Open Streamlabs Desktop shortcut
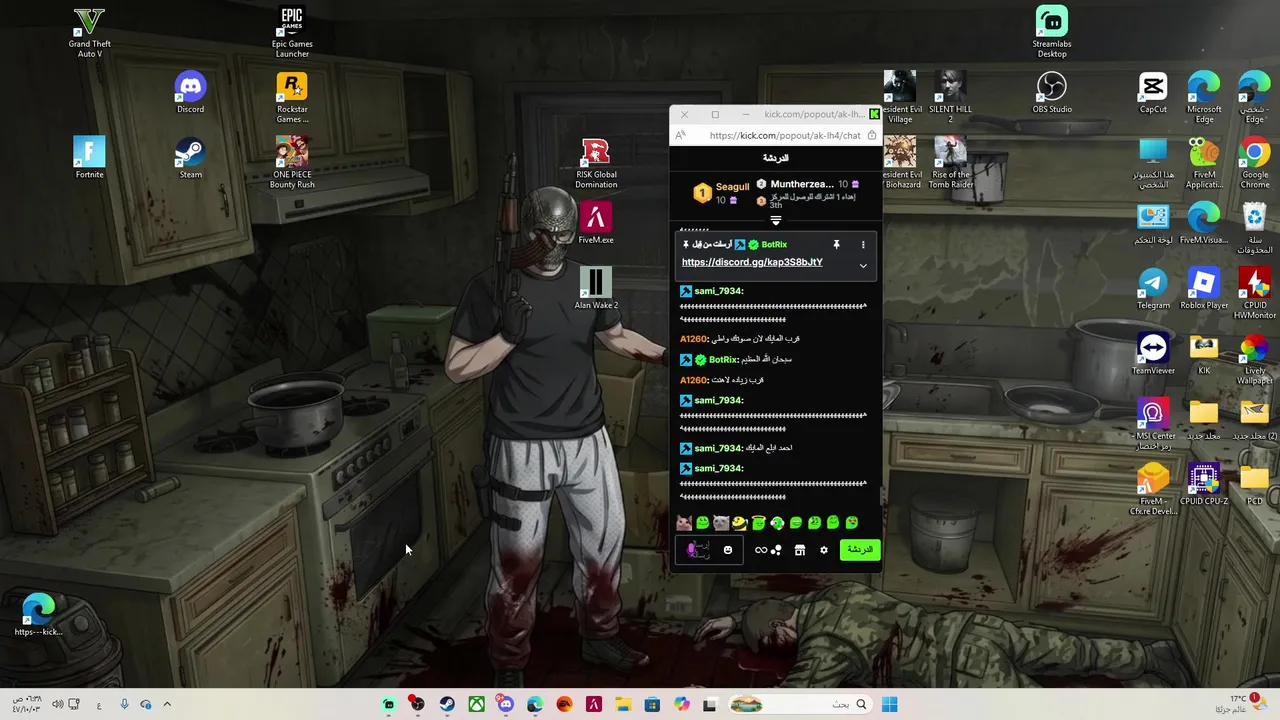 (1052, 33)
